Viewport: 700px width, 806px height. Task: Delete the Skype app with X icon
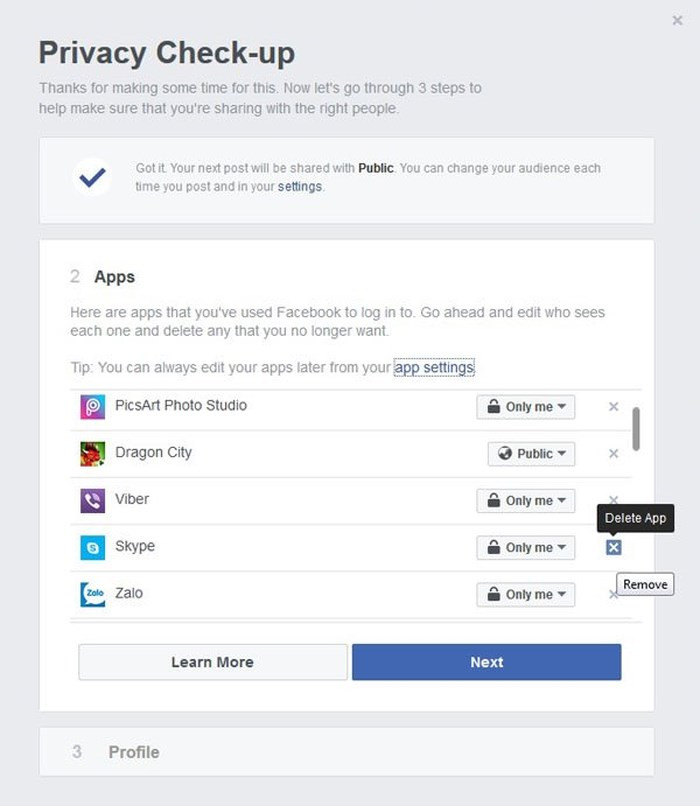pyautogui.click(x=613, y=547)
